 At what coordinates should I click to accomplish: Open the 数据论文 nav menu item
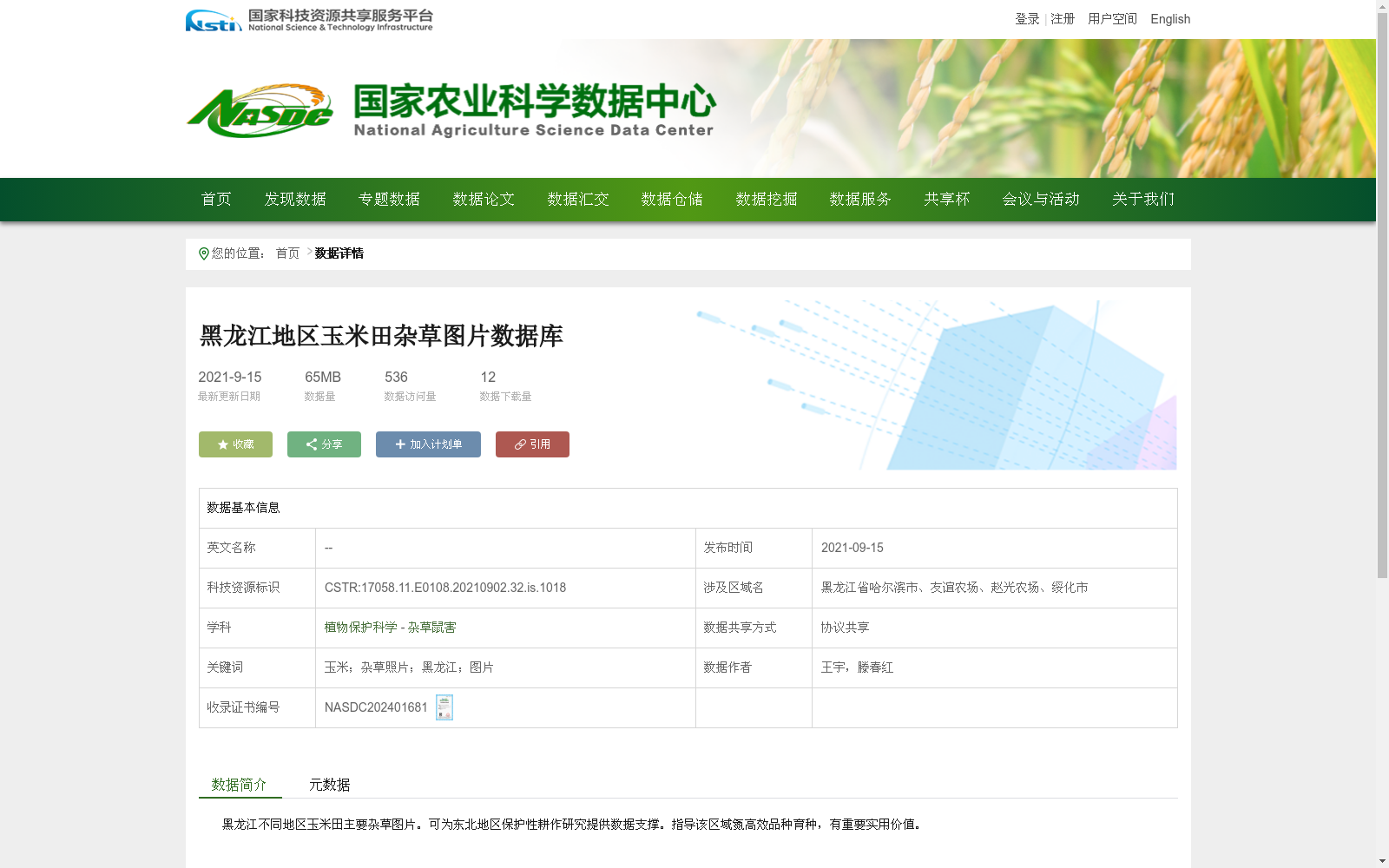pyautogui.click(x=484, y=200)
